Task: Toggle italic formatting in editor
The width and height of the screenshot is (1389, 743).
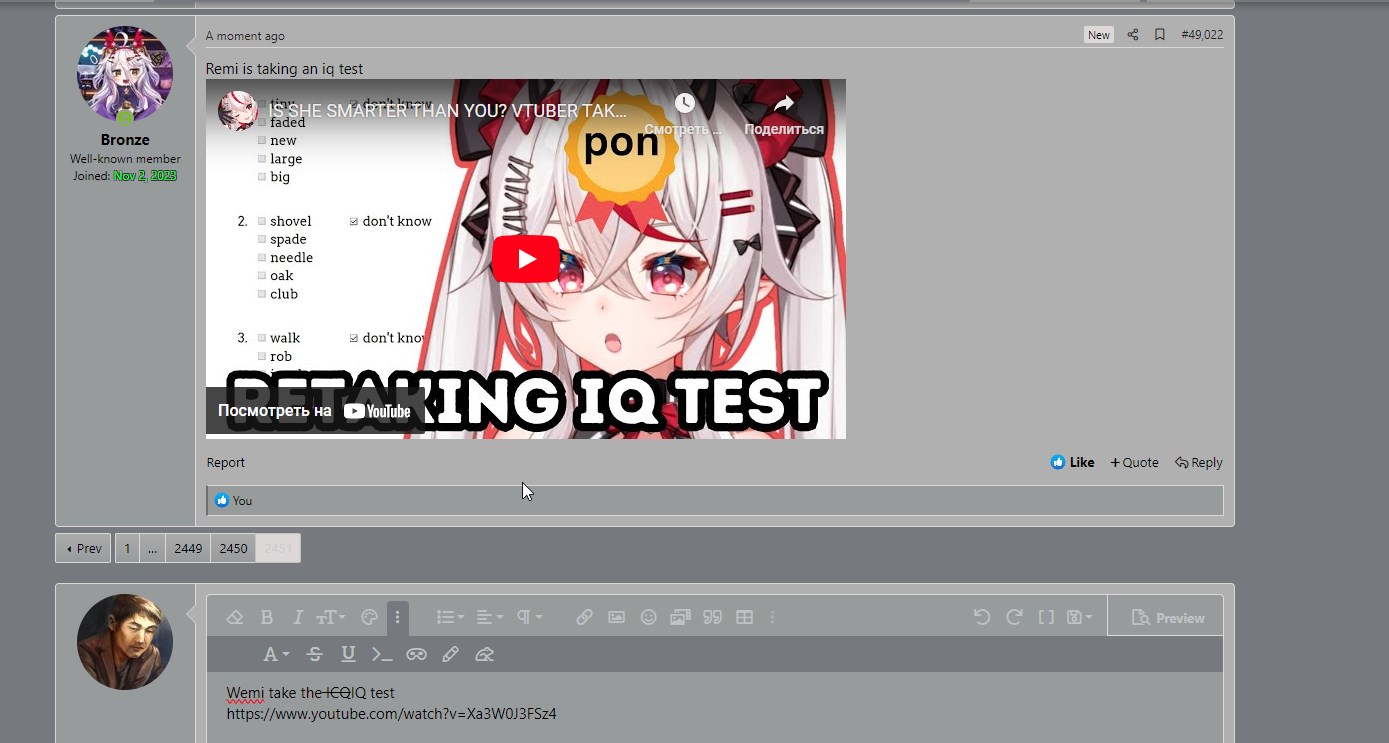Action: coord(297,618)
